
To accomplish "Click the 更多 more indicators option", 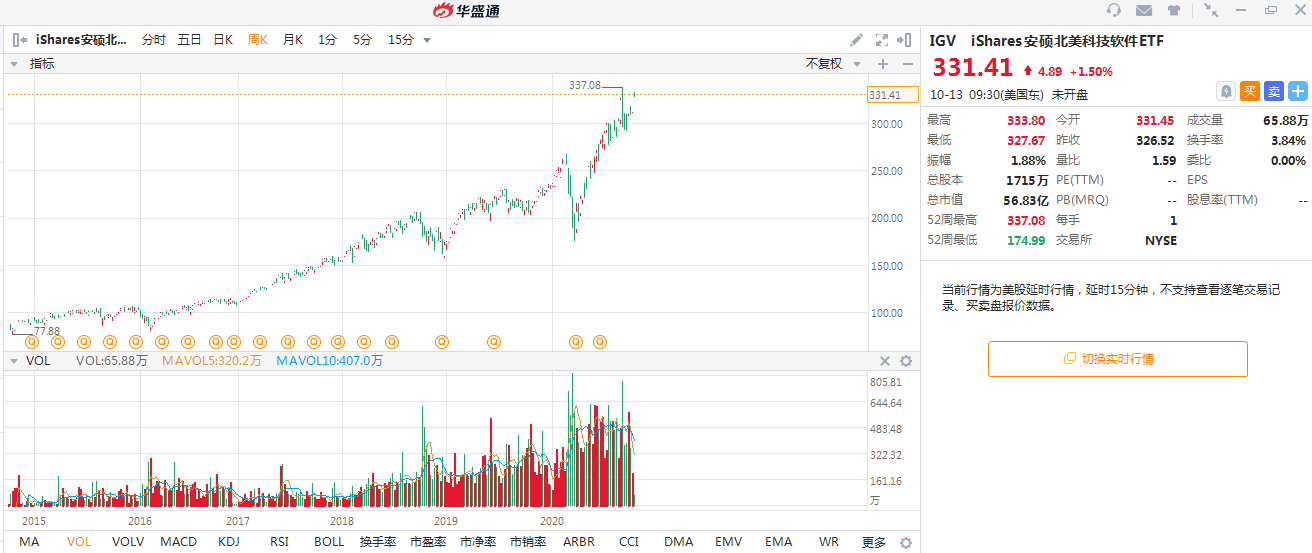I will [873, 542].
